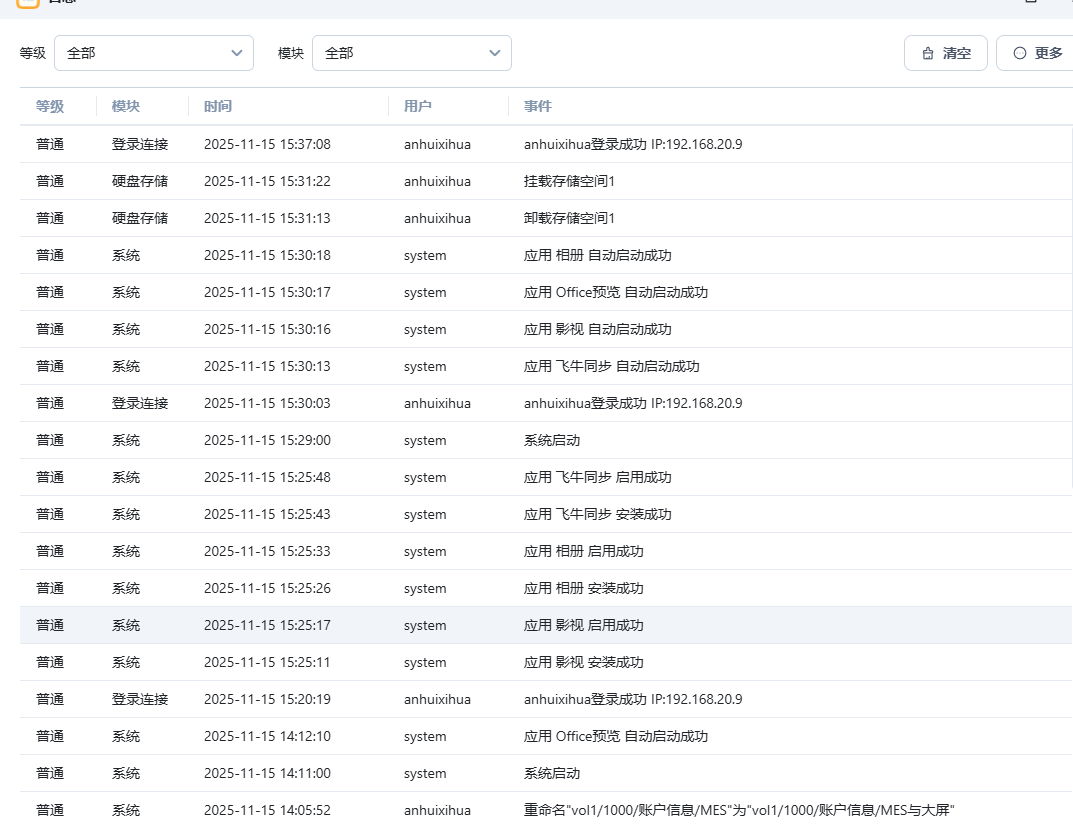1073x825 pixels.
Task: Click the 更多 (more) button
Action: pyautogui.click(x=1037, y=53)
